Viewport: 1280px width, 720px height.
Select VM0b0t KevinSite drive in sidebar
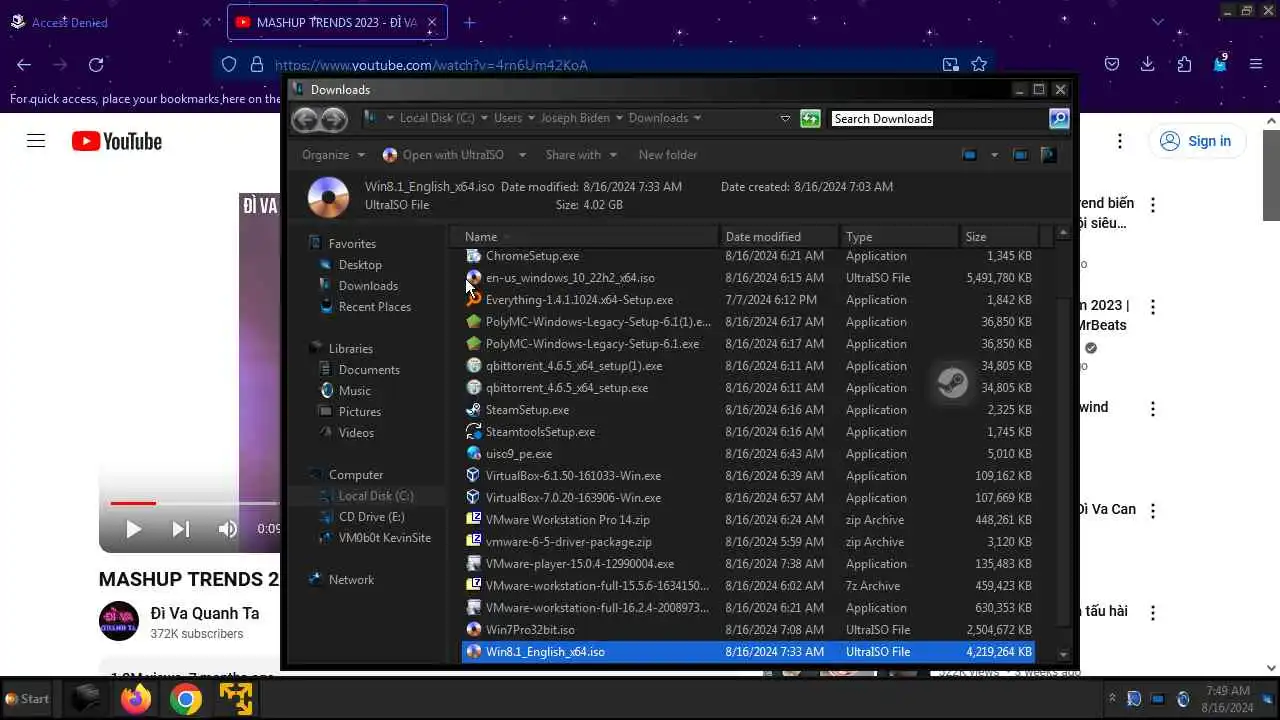(x=385, y=538)
